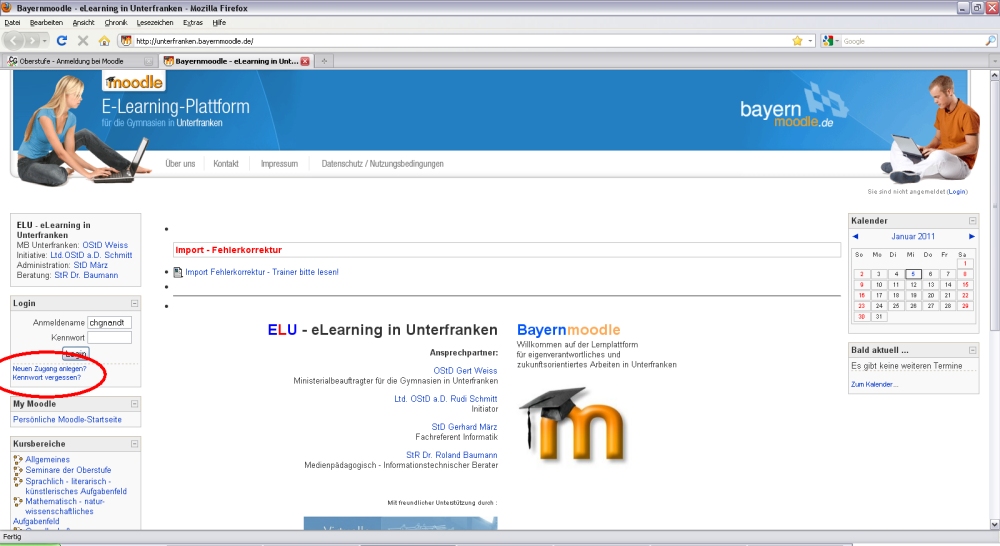The width and height of the screenshot is (1000, 546).
Task: Click the Login link in header notice
Action: pyautogui.click(x=957, y=191)
